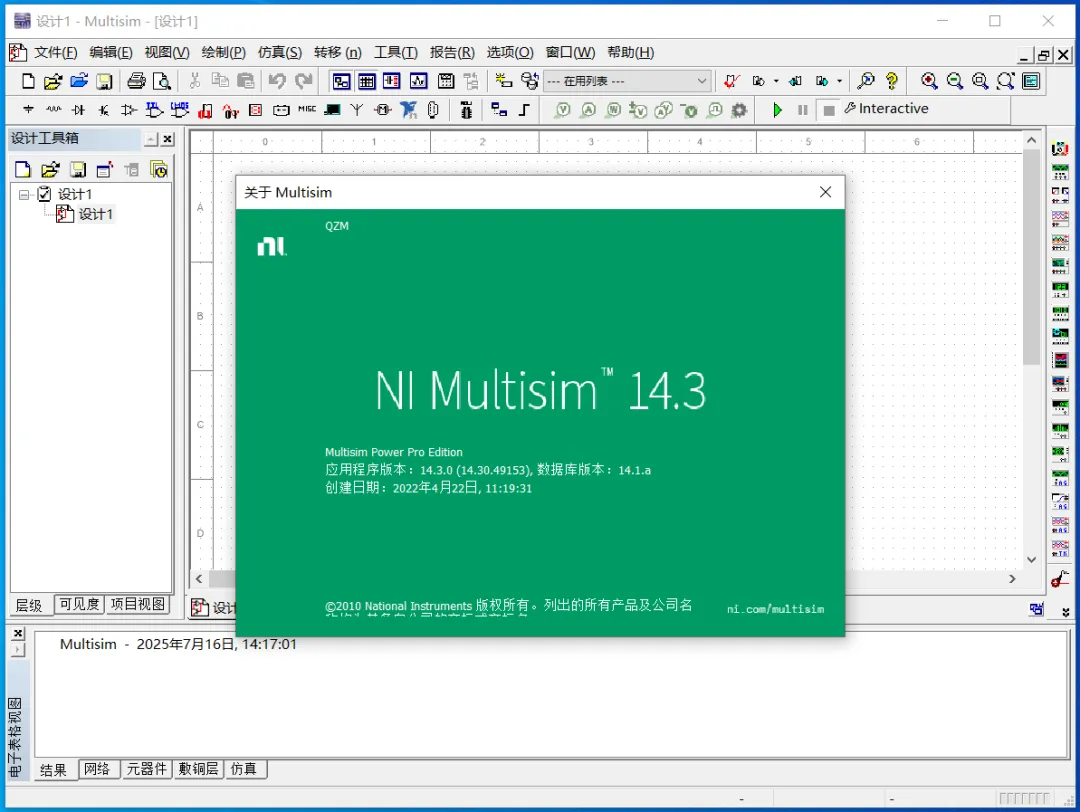1080x812 pixels.
Task: Place a Source component from the ground-symbol icon
Action: [x=28, y=110]
